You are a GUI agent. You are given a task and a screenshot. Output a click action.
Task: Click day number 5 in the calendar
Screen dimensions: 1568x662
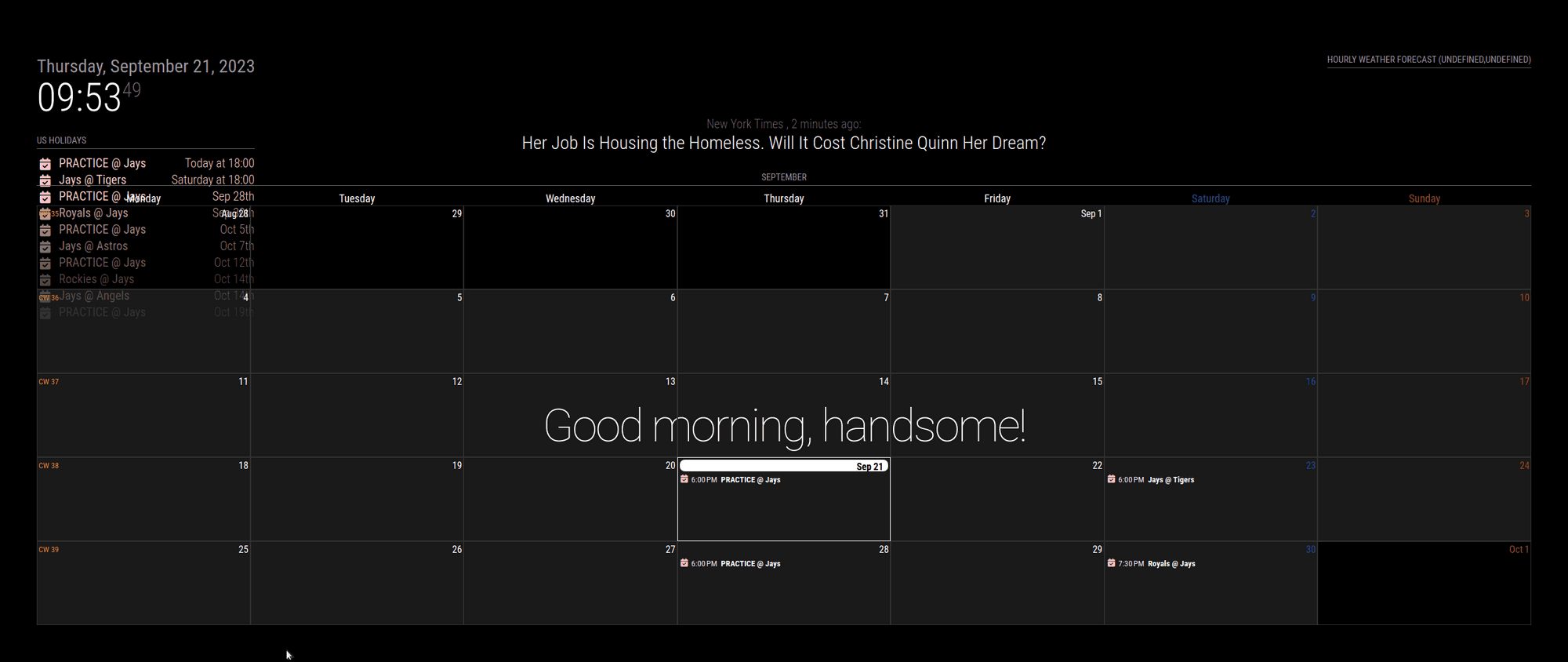pyautogui.click(x=459, y=297)
